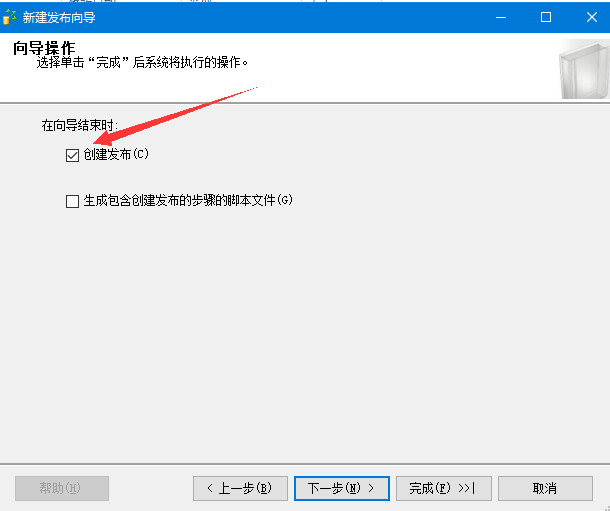Cancel the wizard with 取消

[545, 488]
